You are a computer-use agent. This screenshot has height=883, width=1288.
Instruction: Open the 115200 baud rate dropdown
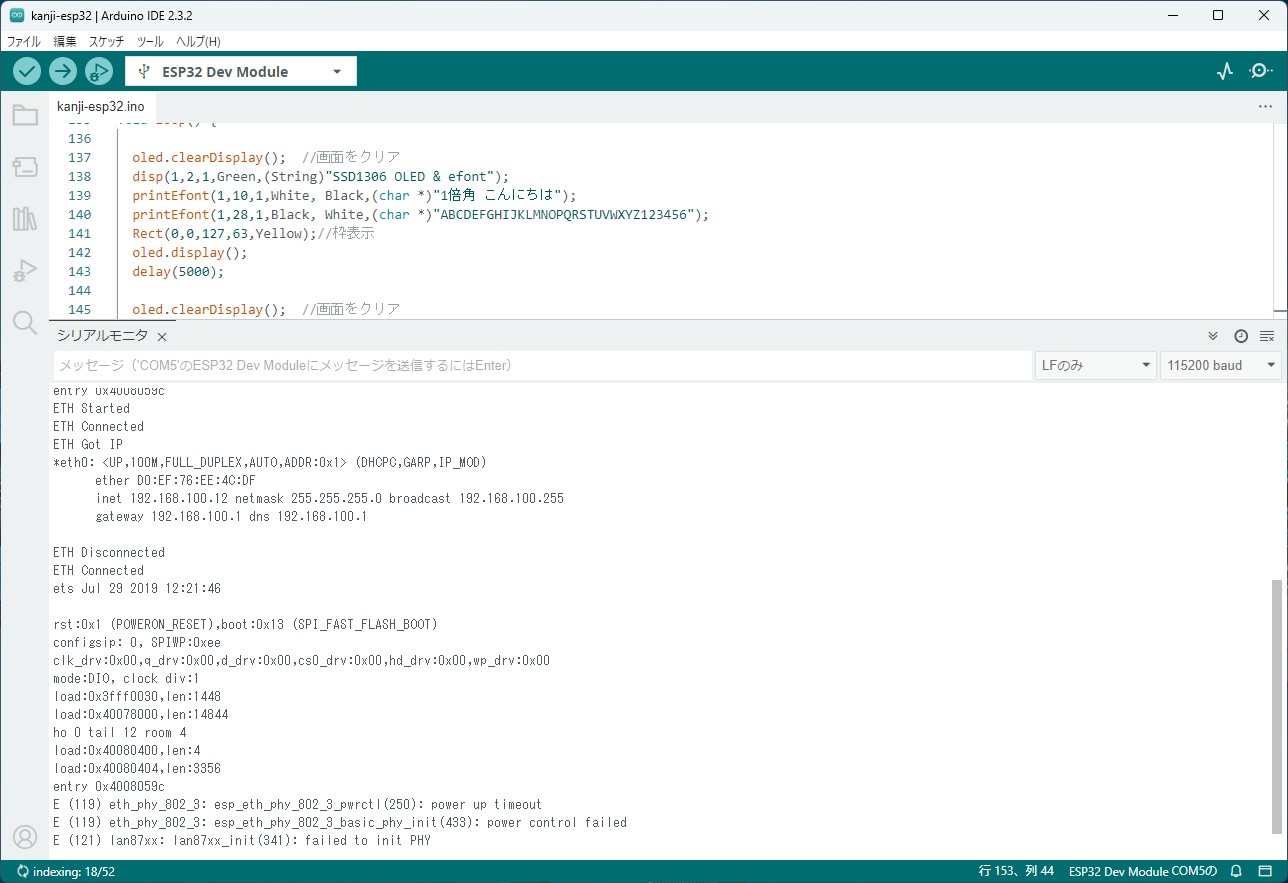[1220, 366]
